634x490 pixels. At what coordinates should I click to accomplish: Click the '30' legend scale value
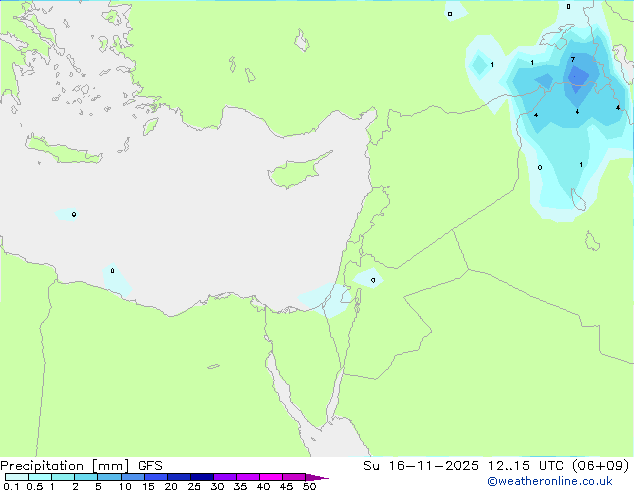click(217, 486)
